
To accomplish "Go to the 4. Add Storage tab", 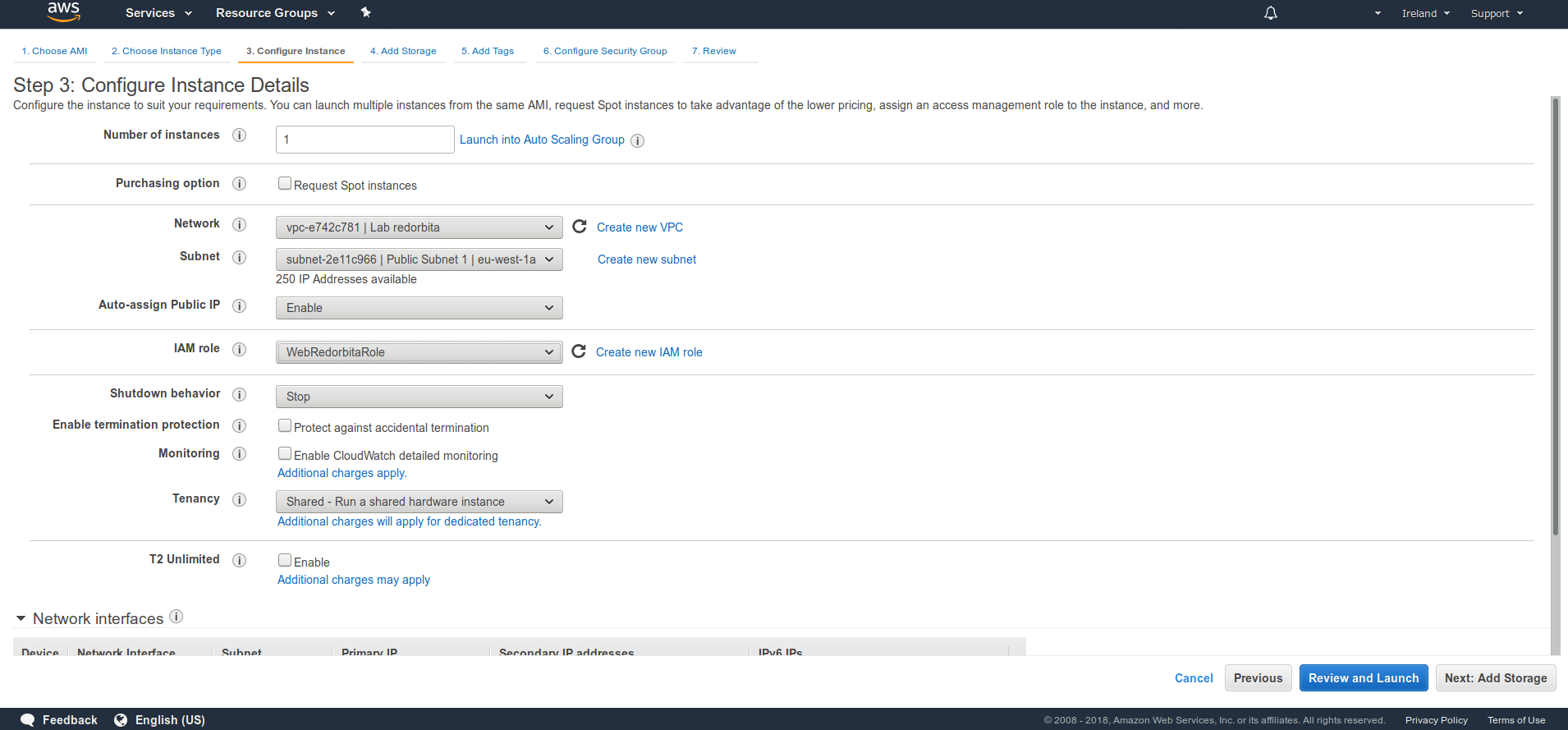I will 403,51.
